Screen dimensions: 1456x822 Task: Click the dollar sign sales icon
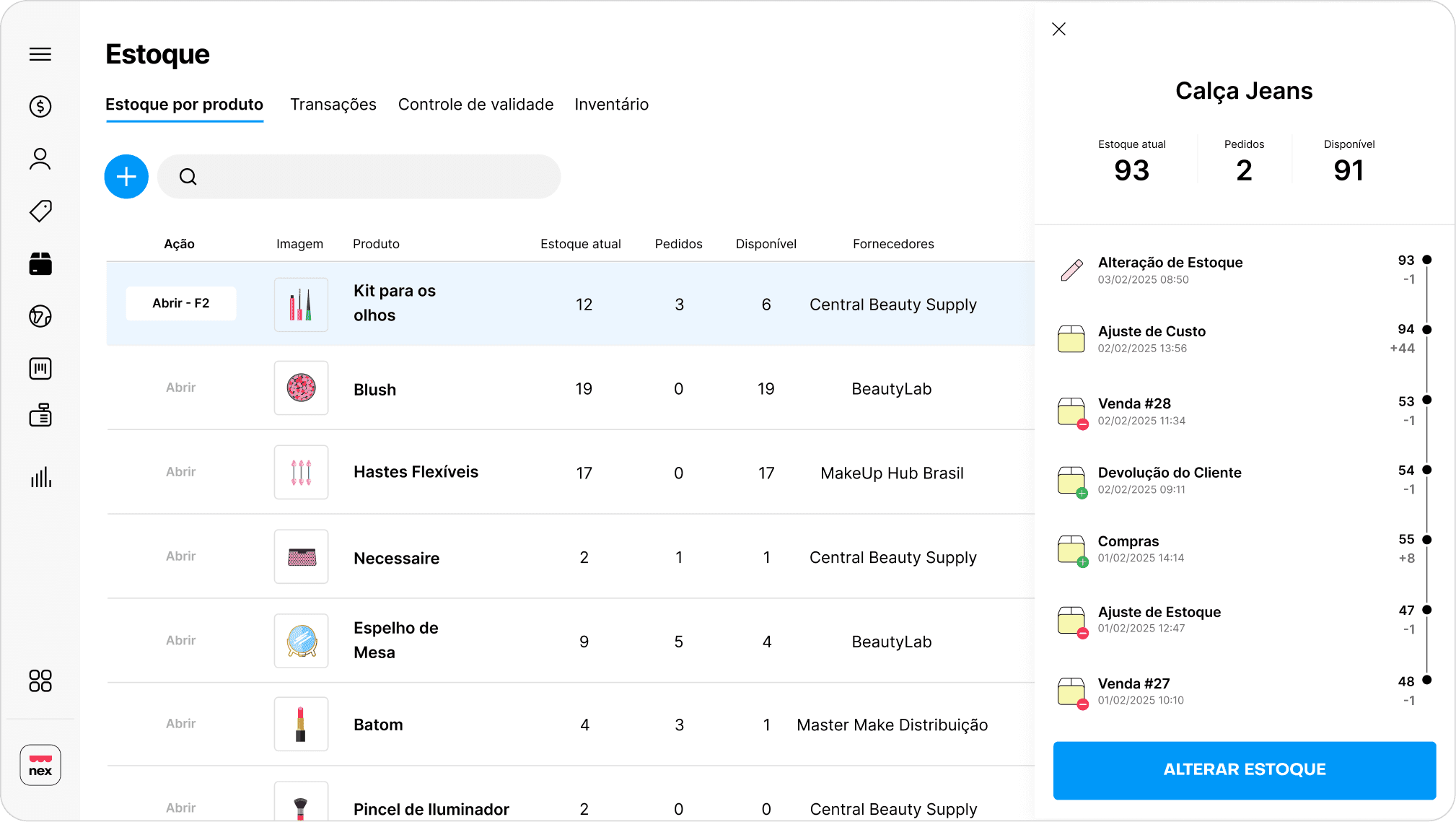[x=40, y=107]
